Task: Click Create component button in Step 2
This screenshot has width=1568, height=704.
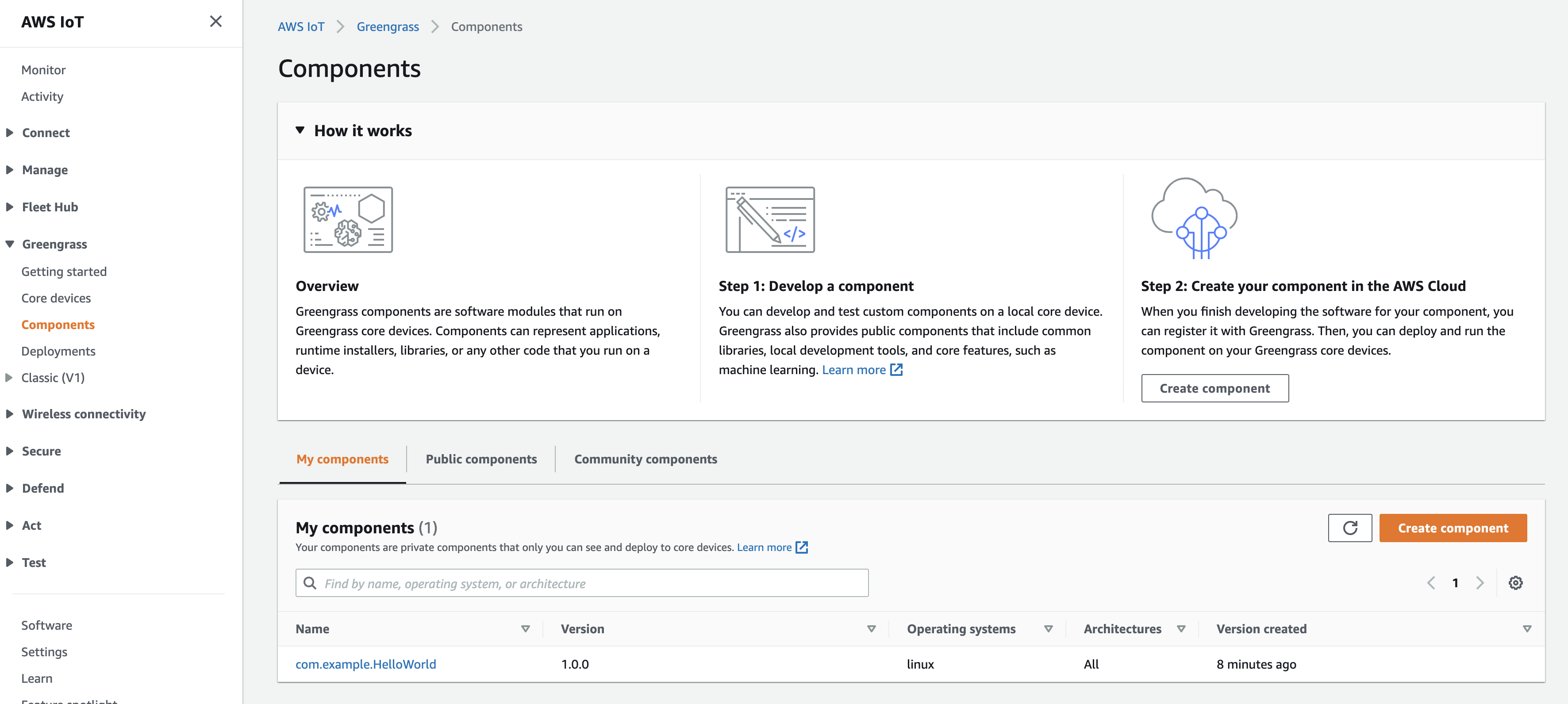Action: 1214,388
